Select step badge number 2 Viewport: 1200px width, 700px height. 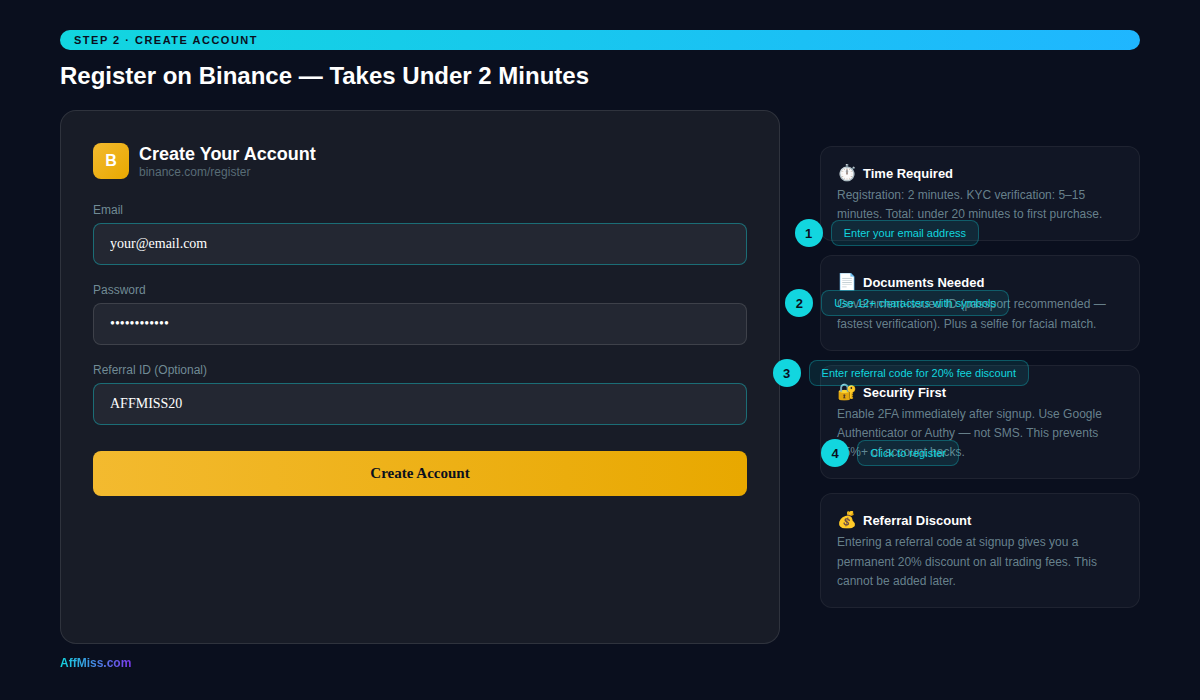799,303
